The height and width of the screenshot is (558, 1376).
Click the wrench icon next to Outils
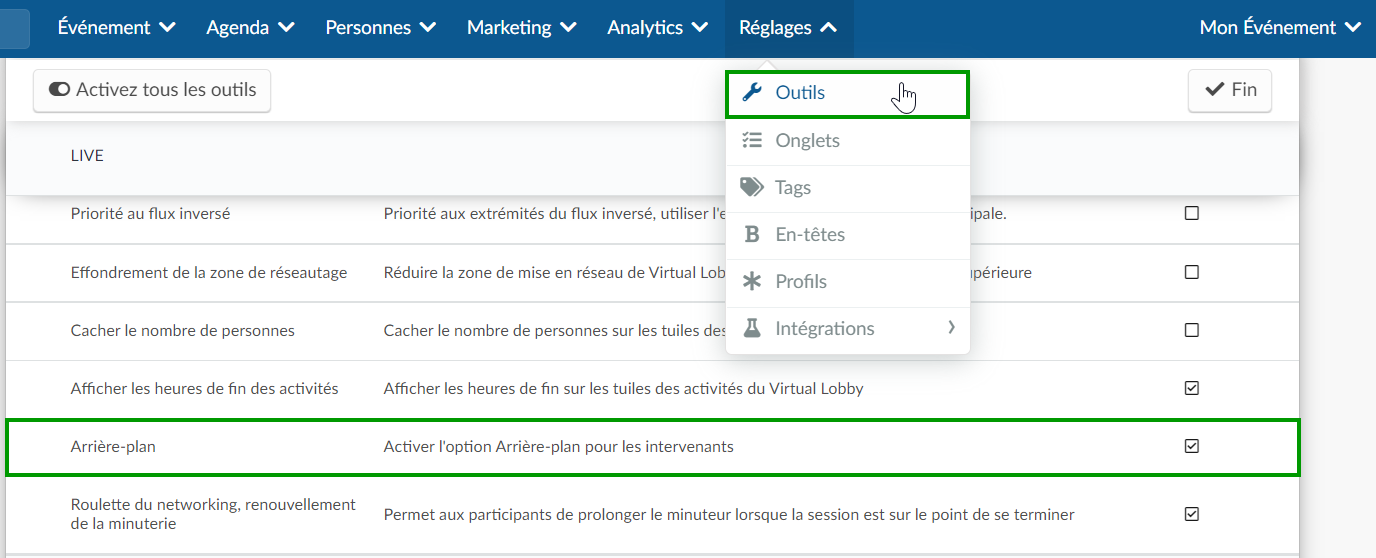[752, 93]
